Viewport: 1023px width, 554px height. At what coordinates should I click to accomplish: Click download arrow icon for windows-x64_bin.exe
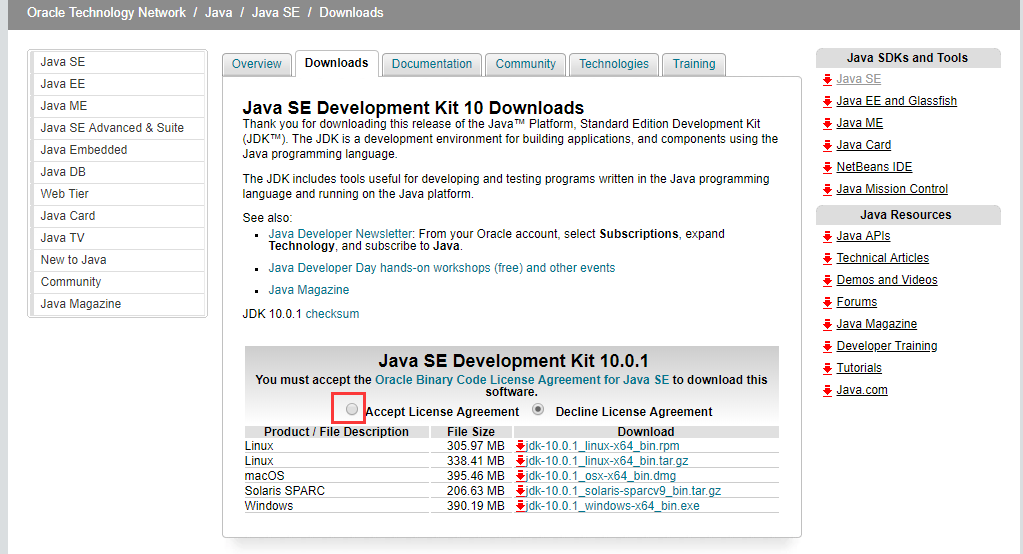(x=521, y=506)
